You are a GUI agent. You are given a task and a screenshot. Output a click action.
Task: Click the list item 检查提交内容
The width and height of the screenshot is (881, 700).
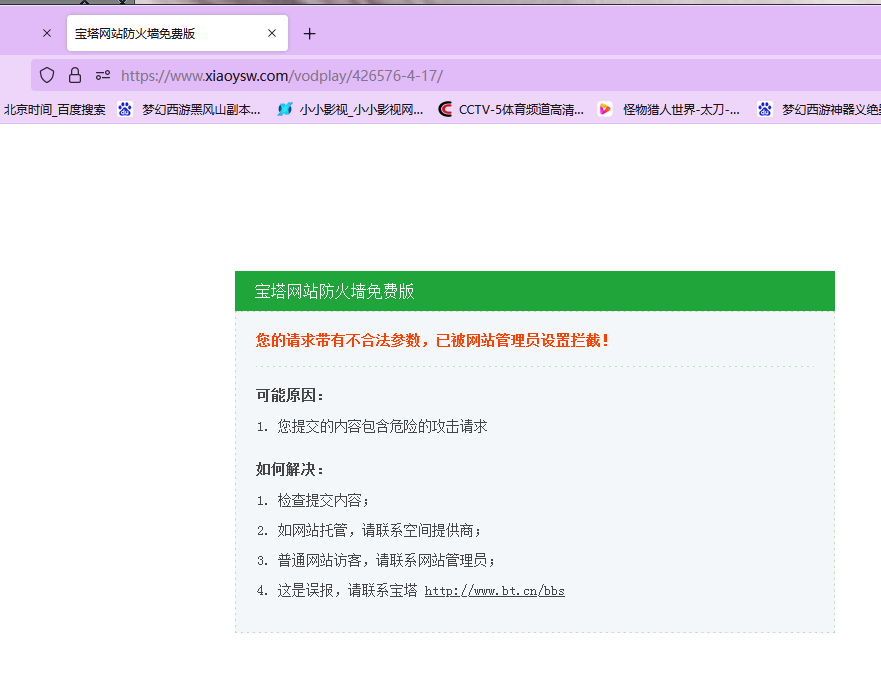[323, 501]
